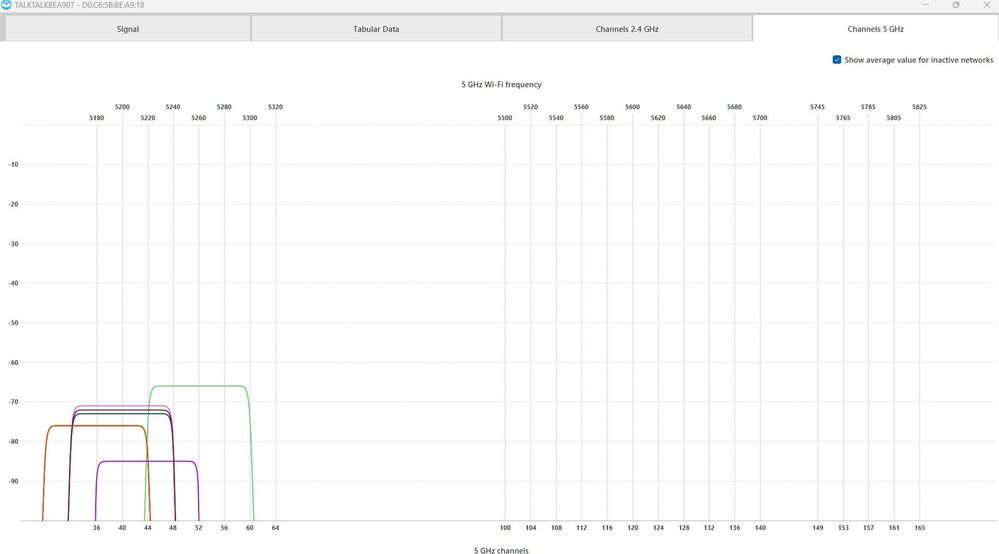Open the Tabular Data tab

[x=376, y=29]
